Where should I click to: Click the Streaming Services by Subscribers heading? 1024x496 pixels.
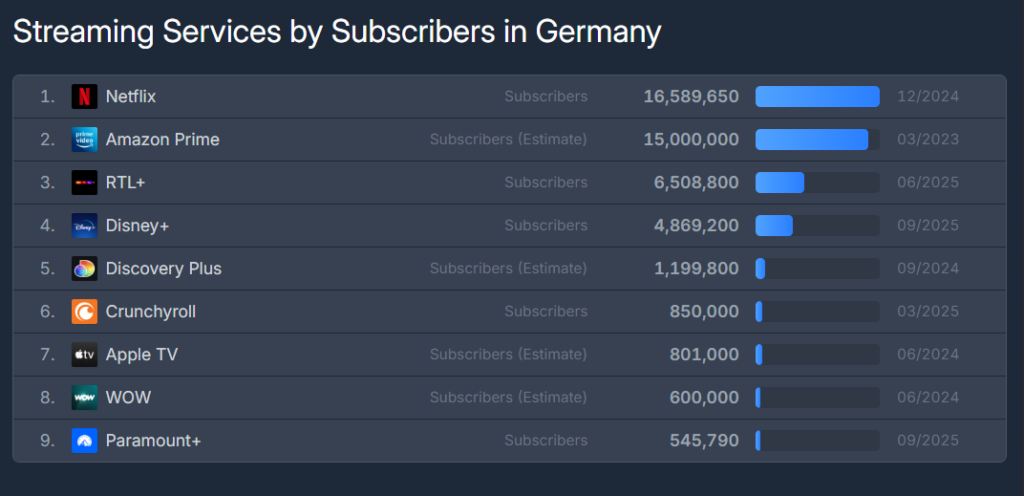tap(336, 32)
